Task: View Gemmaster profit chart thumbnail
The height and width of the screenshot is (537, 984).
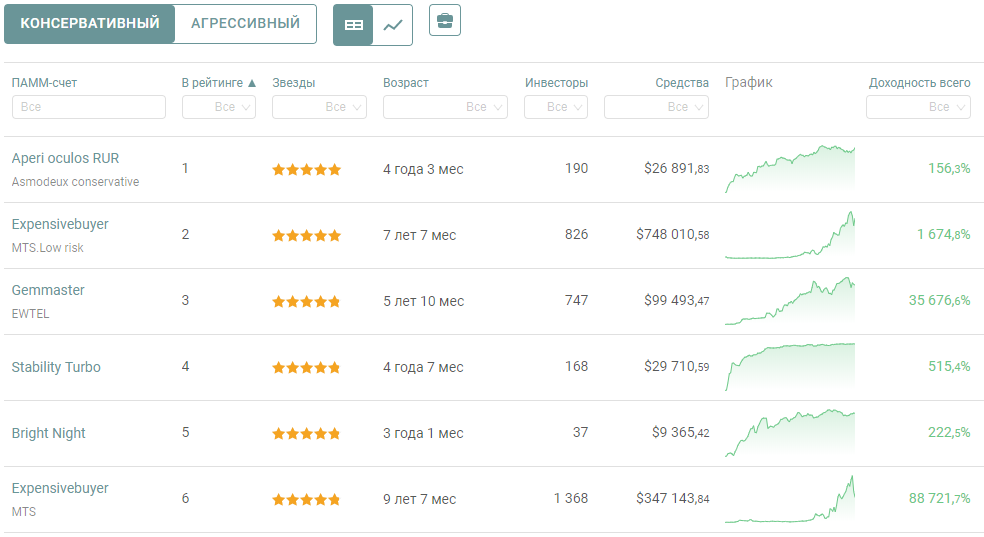Action: tap(790, 300)
